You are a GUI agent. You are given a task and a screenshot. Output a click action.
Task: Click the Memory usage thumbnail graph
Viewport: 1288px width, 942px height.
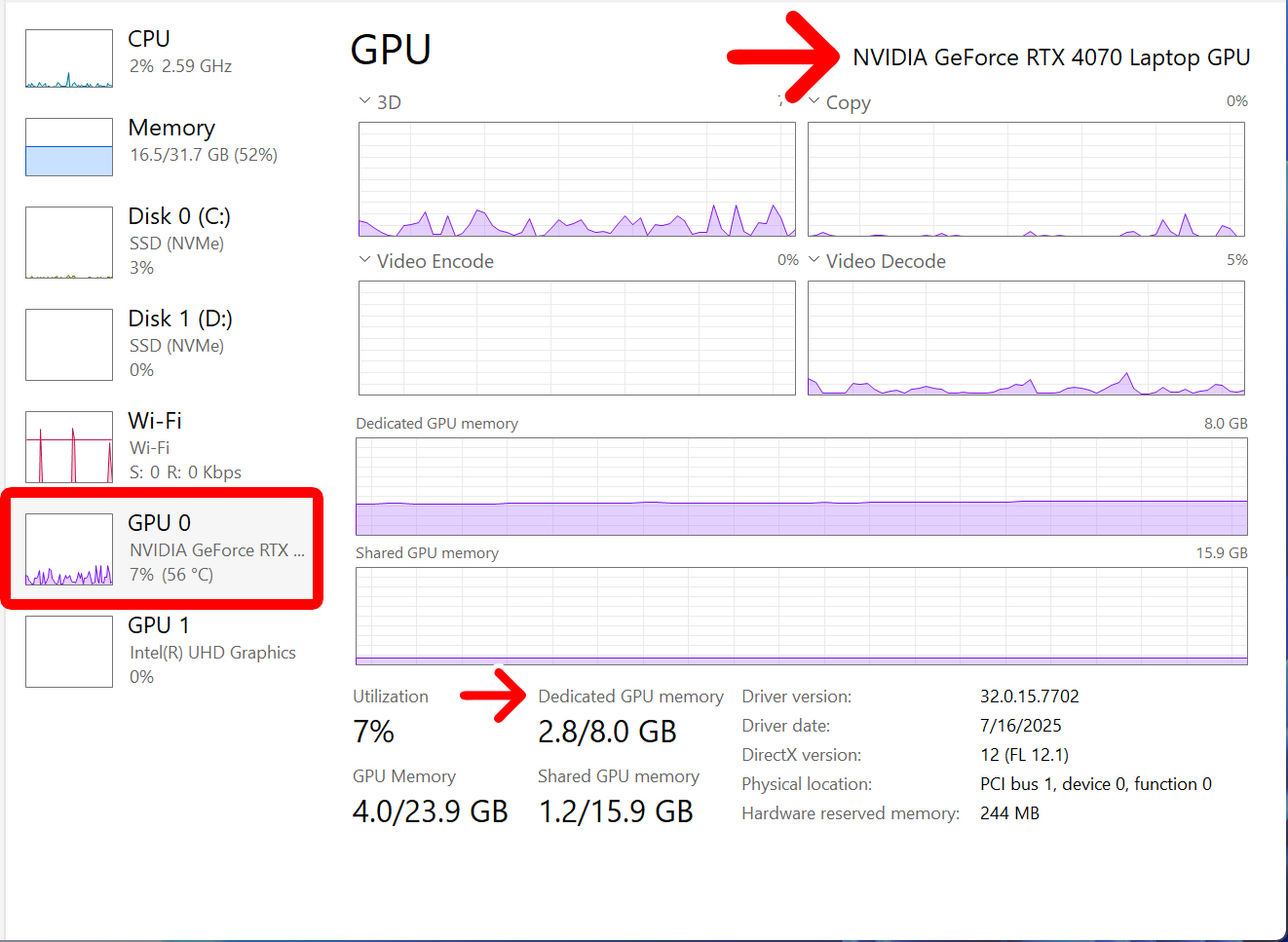[68, 147]
